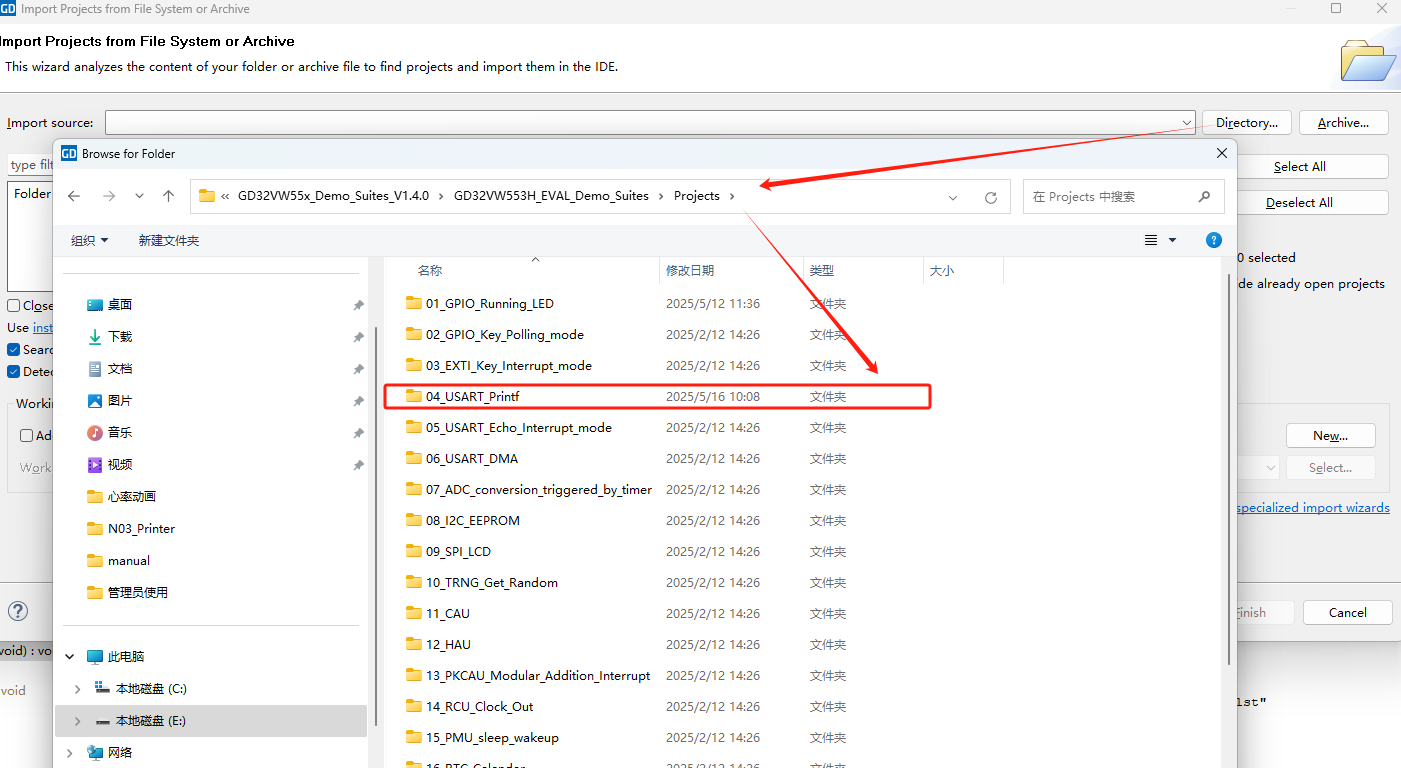Click the Up one level arrow
The image size is (1401, 768).
coord(168,197)
